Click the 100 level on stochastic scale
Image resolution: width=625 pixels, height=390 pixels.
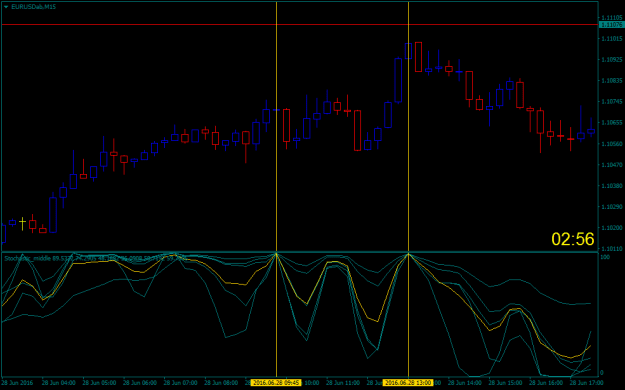point(605,257)
